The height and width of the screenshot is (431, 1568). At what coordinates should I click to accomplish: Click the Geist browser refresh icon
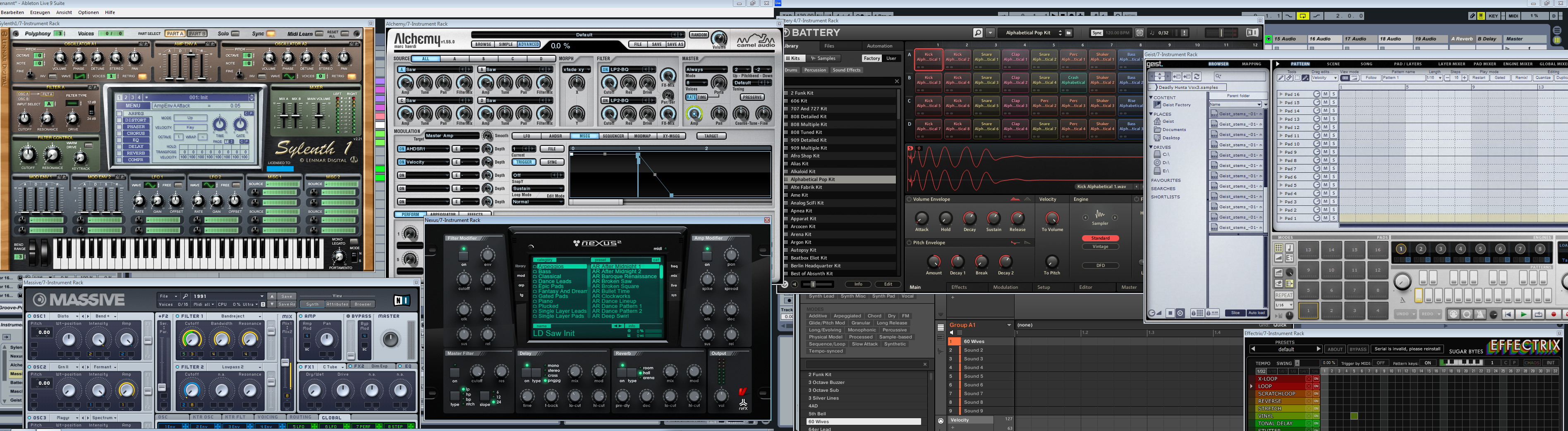(x=1197, y=76)
